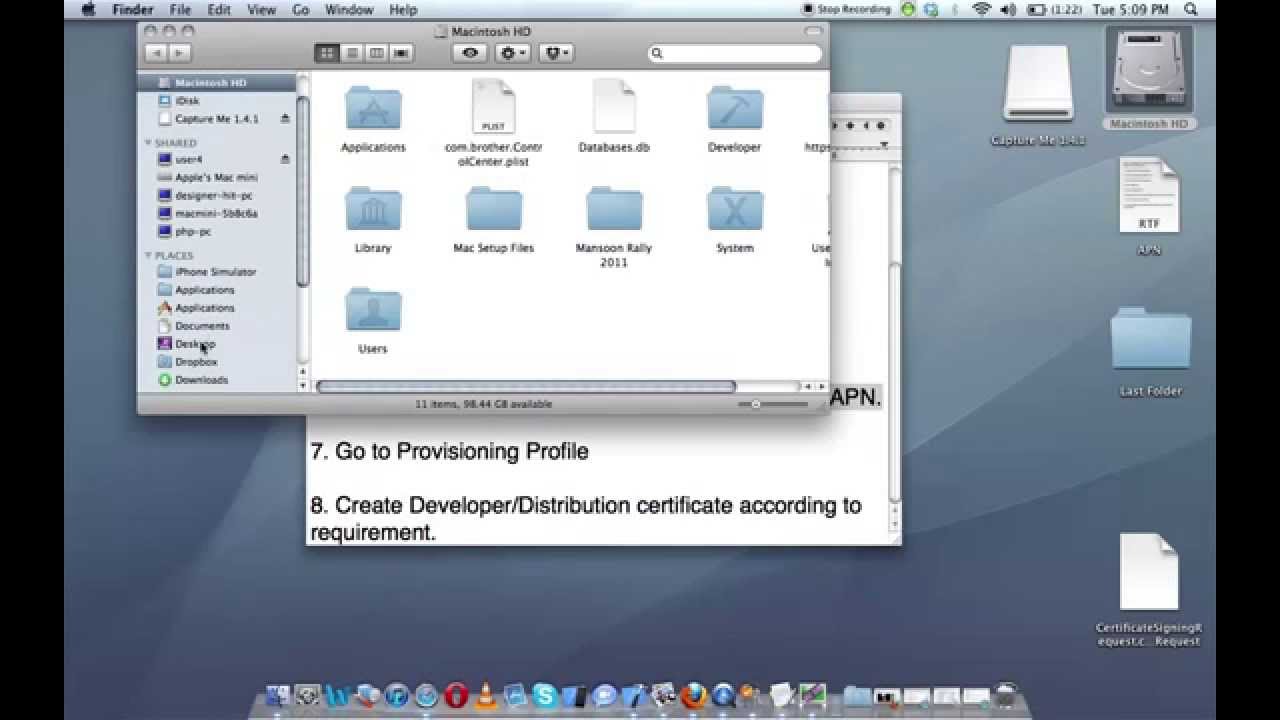Viewport: 1280px width, 720px height.
Task: Select Documents in sidebar
Action: click(202, 326)
